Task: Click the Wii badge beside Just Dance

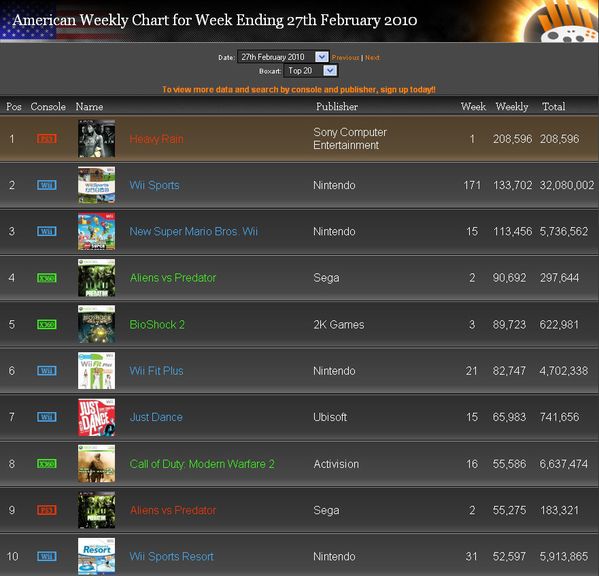Action: [47, 417]
